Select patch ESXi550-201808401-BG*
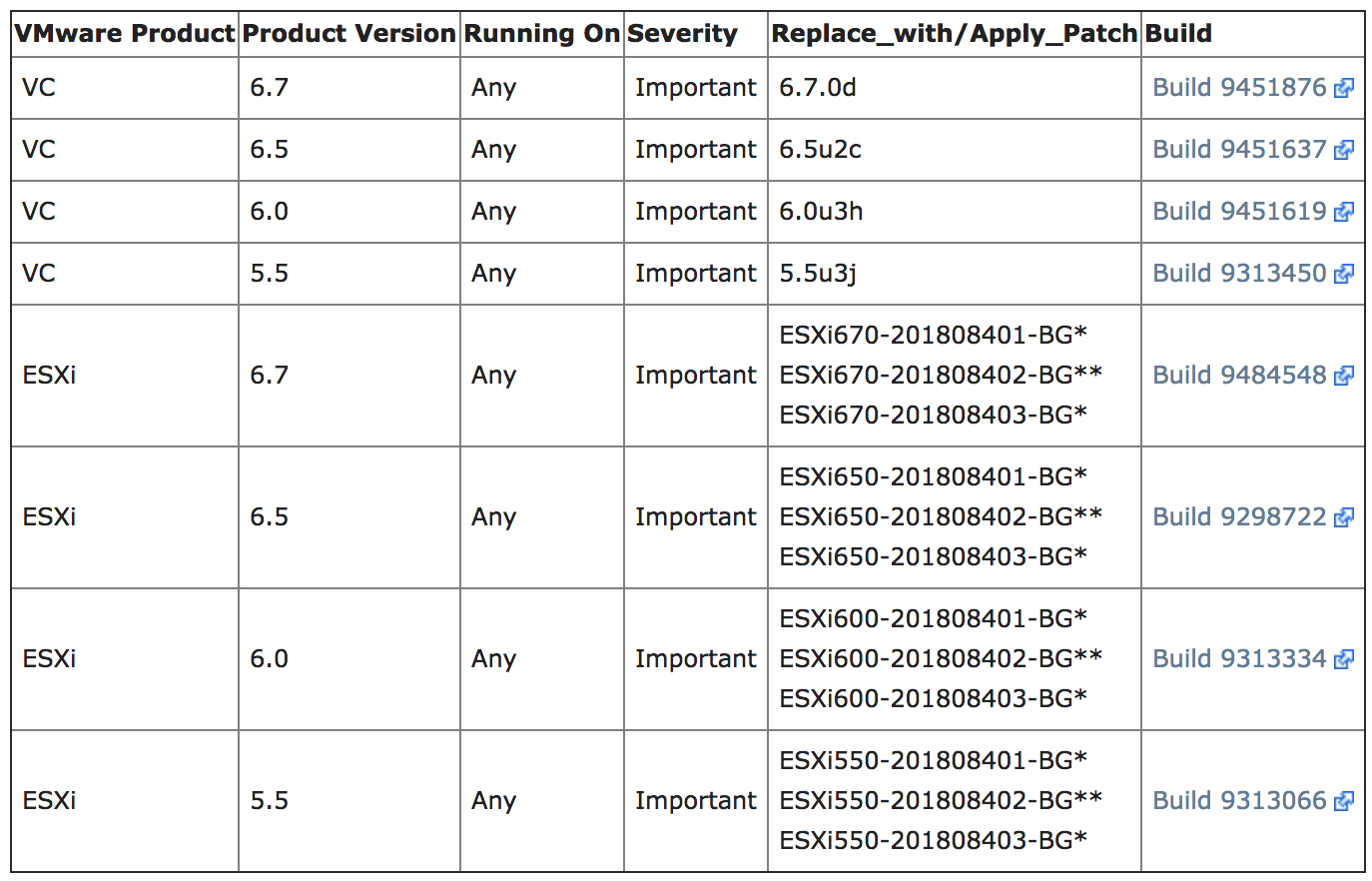 [x=934, y=761]
